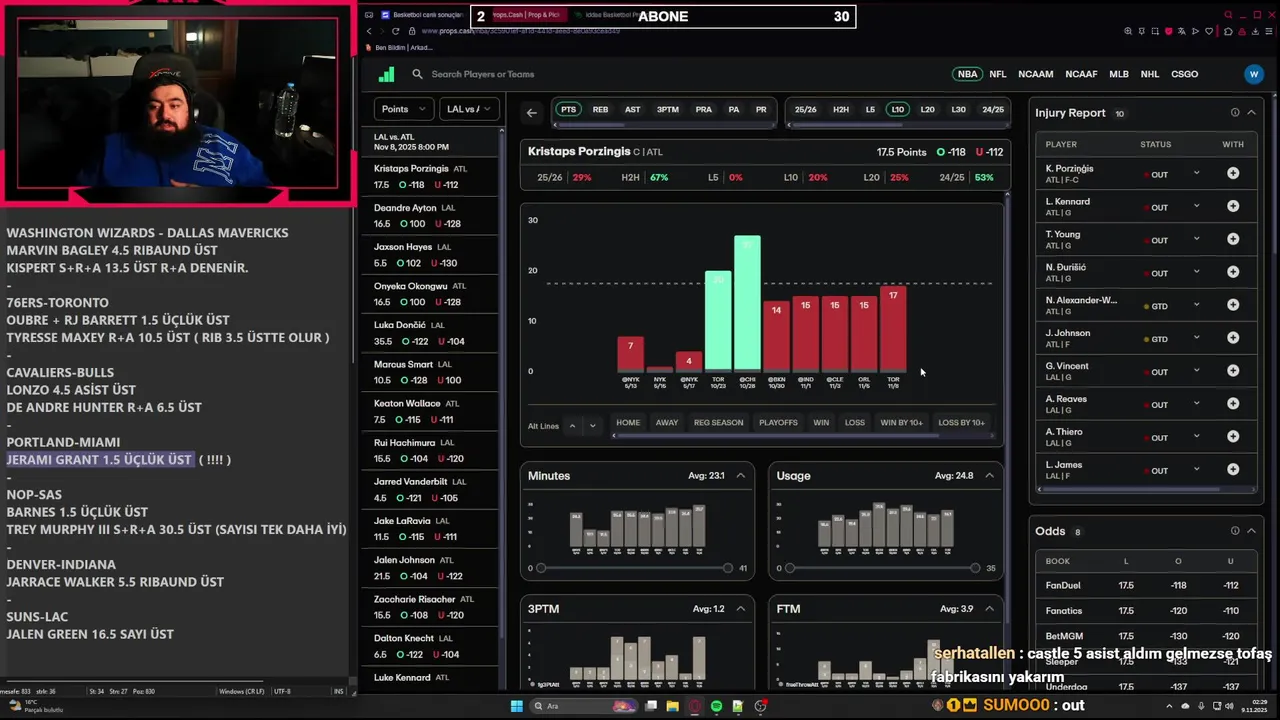Open Spotify from the taskbar

(x=716, y=706)
